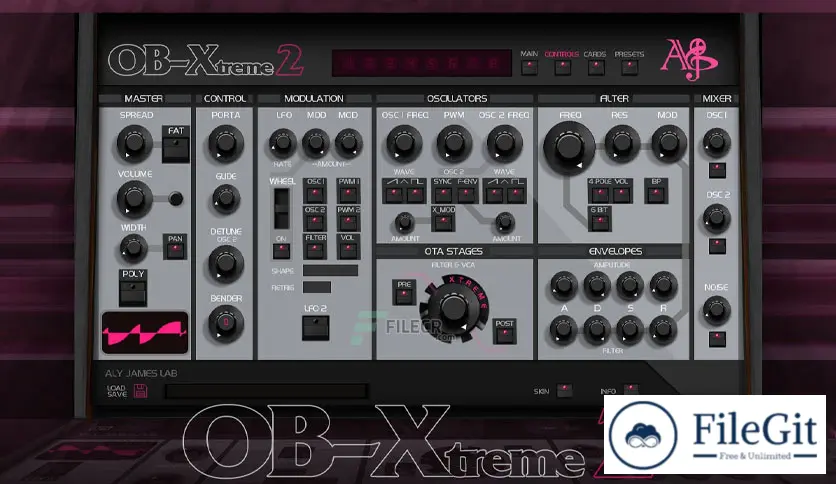Image resolution: width=836 pixels, height=484 pixels.
Task: Enable the POST button in OTA Stages
Action: click(504, 335)
